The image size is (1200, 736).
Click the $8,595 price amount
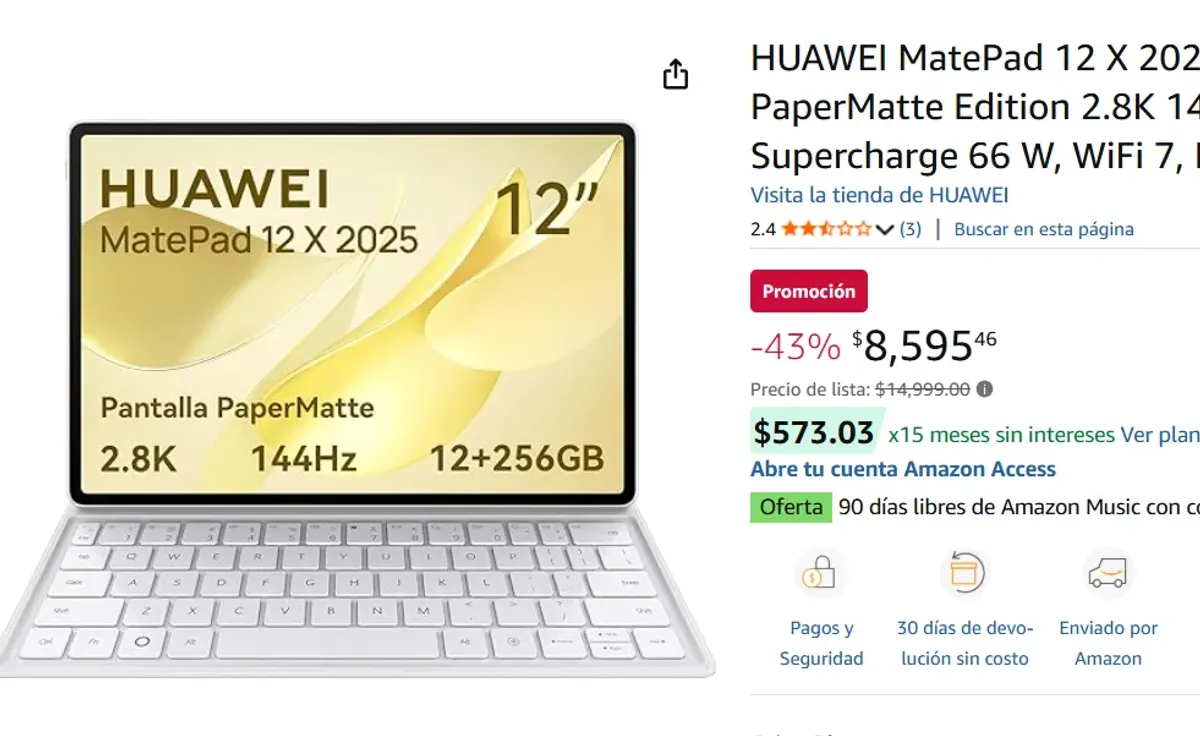click(910, 345)
